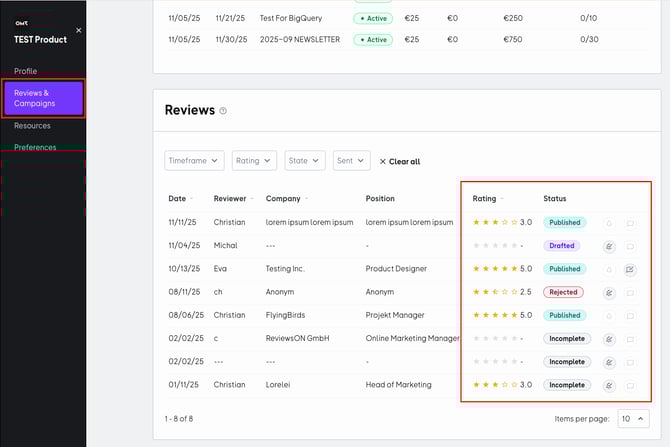Click the edit icon in the ReviewsON GmbH row
The height and width of the screenshot is (447, 670).
609,339
